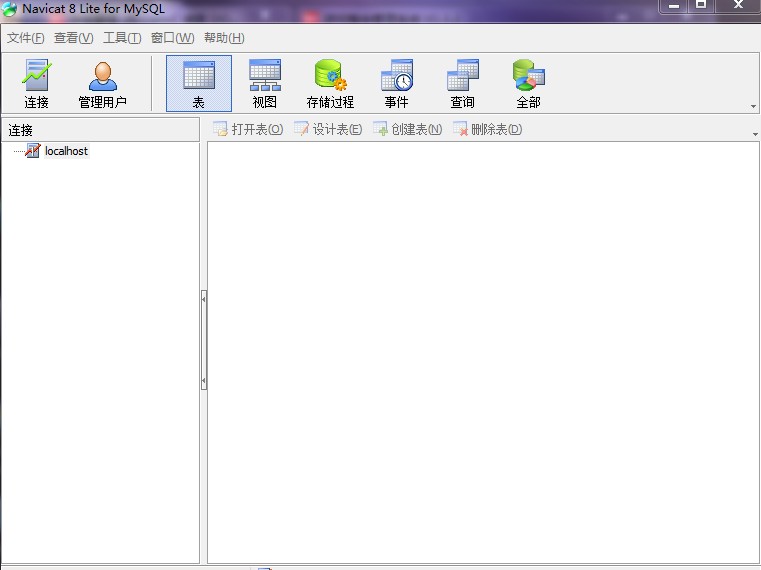Click 删除表(D) delete table button
Viewport: 761px width, 570px height.
[x=487, y=129]
